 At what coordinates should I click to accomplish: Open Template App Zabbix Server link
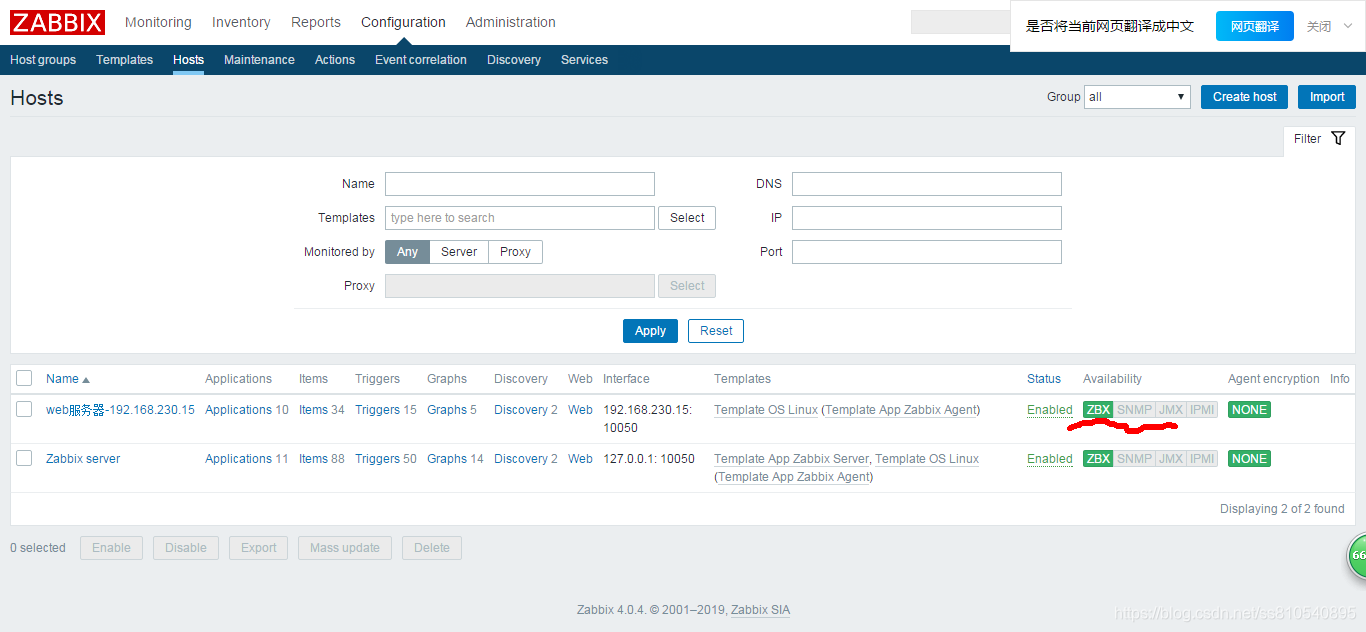tap(791, 459)
